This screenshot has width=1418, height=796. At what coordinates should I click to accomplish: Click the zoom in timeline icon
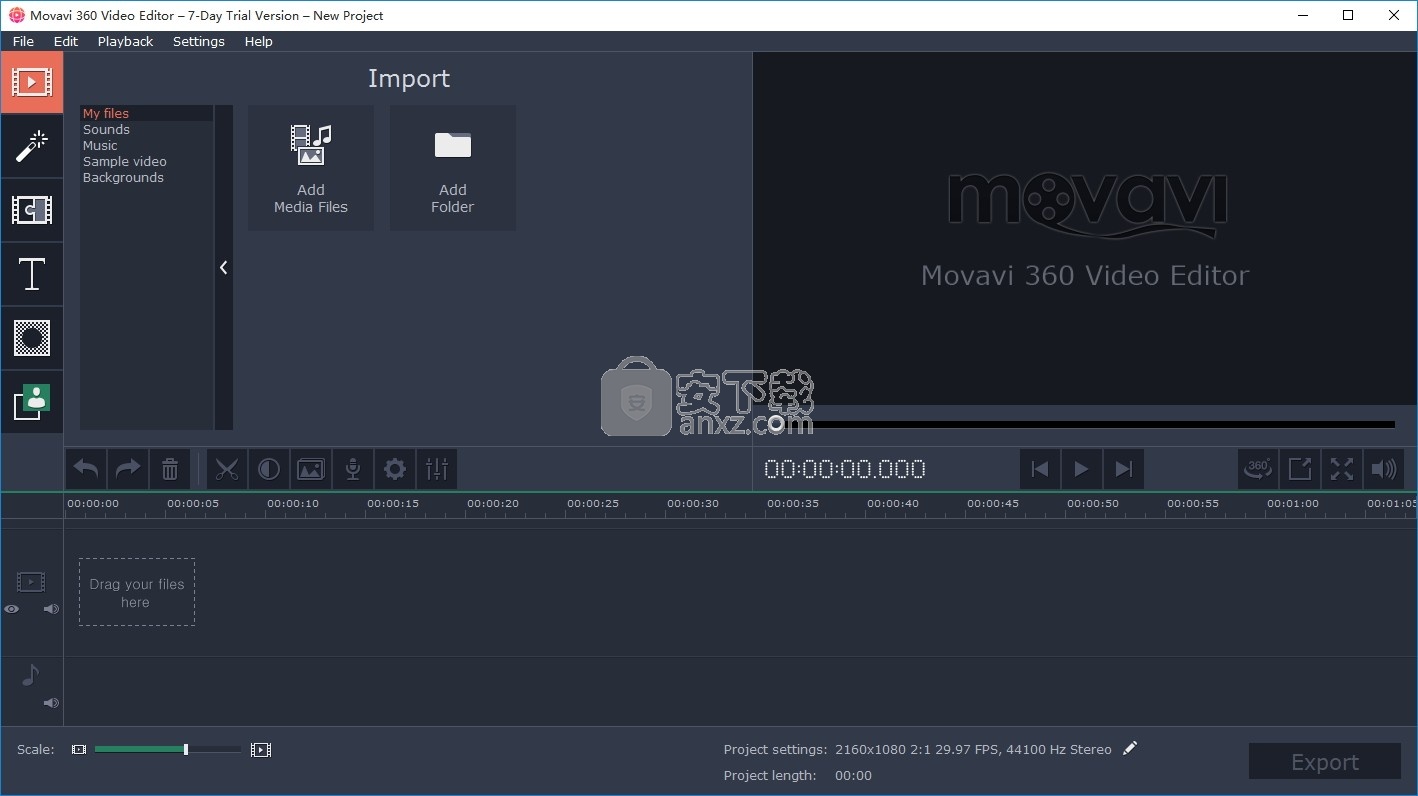tap(261, 749)
